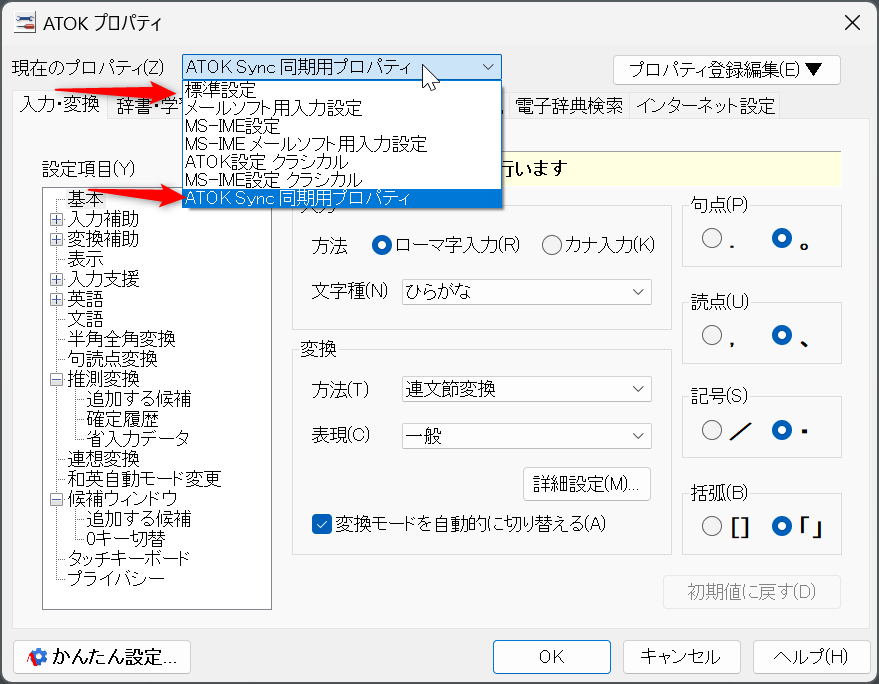This screenshot has height=684, width=879.
Task: Select 基本 in settings tree
Action: pos(85,199)
